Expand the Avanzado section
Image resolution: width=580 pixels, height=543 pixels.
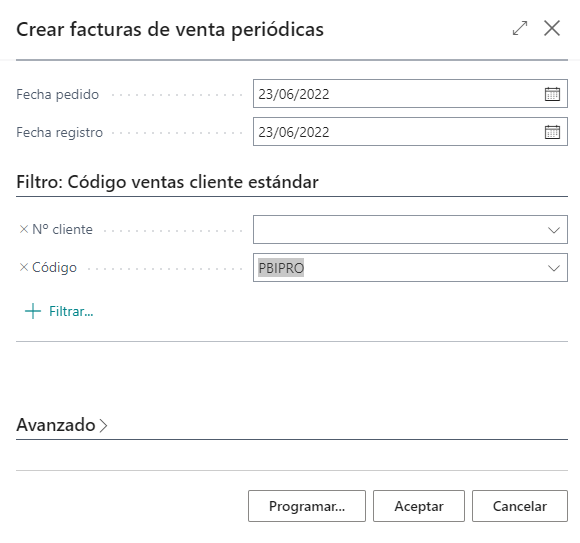tap(62, 425)
